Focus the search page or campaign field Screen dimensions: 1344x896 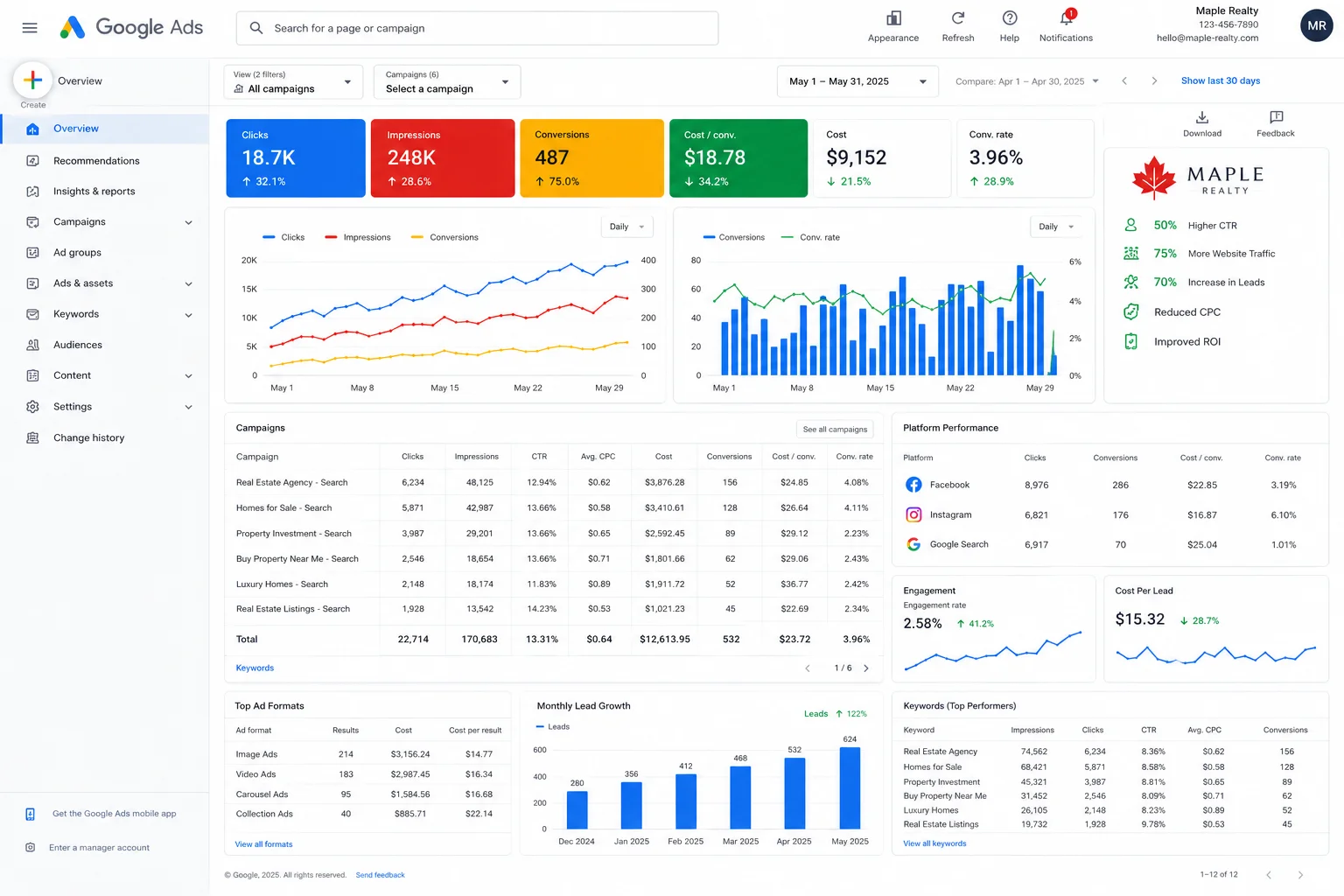(x=477, y=28)
